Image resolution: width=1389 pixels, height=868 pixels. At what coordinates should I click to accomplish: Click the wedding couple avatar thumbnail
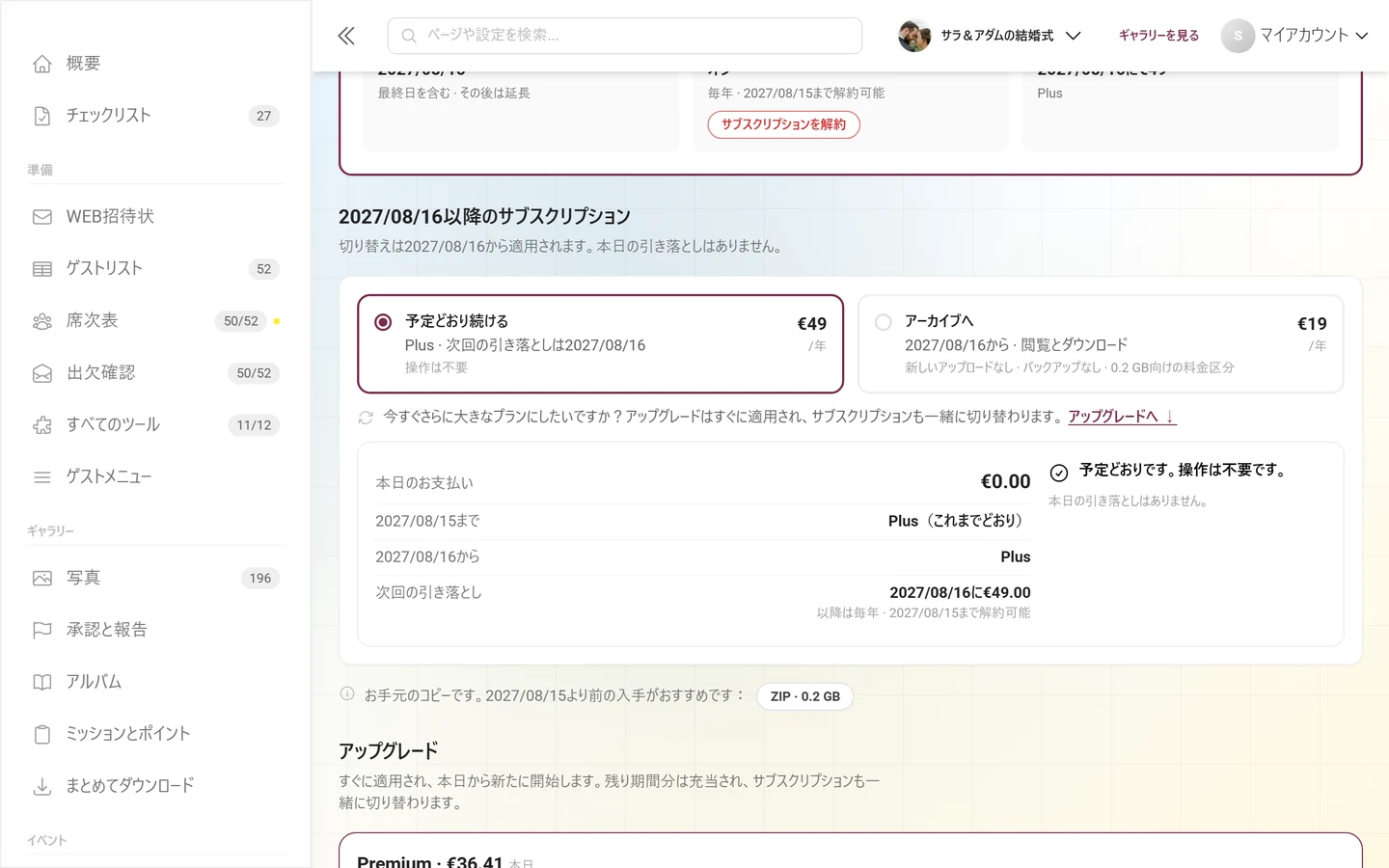tap(914, 36)
